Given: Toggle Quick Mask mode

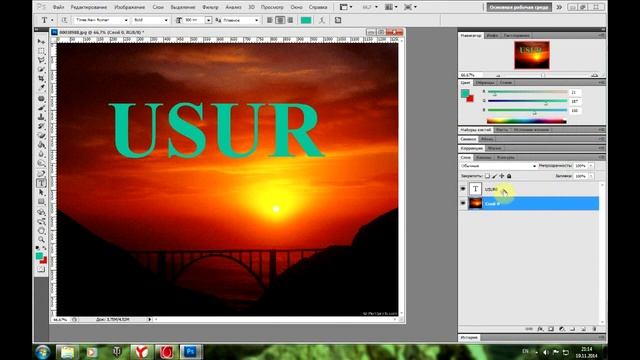Looking at the screenshot, I should point(41,269).
